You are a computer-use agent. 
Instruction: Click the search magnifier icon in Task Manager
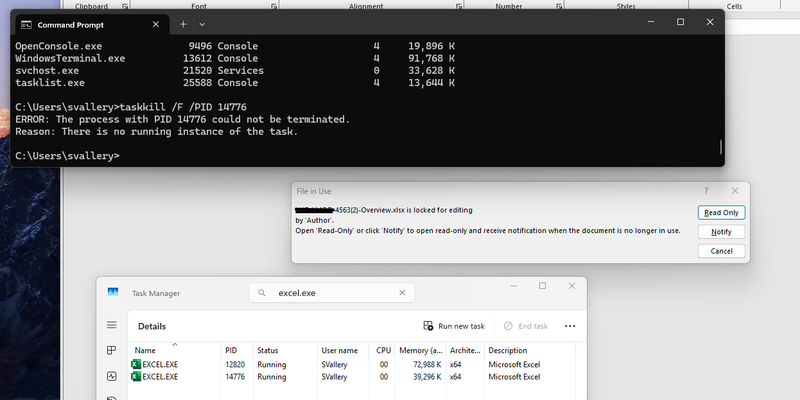(262, 293)
